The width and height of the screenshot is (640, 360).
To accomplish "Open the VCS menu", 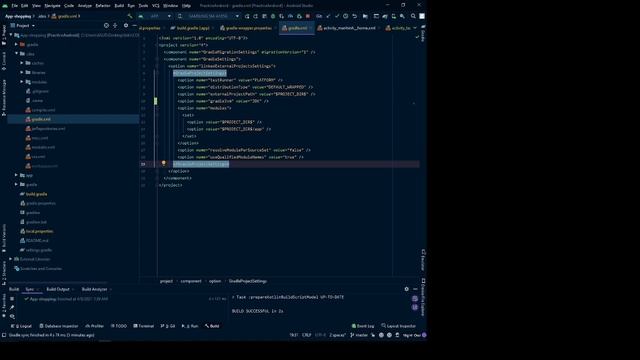I will coord(156,6).
